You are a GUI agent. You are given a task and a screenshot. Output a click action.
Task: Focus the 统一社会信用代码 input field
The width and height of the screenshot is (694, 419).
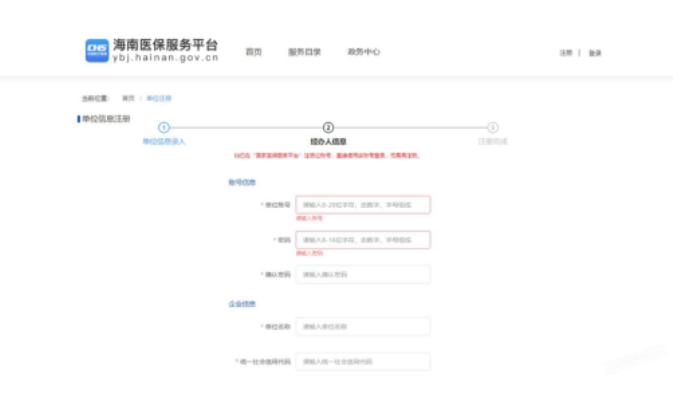point(362,361)
